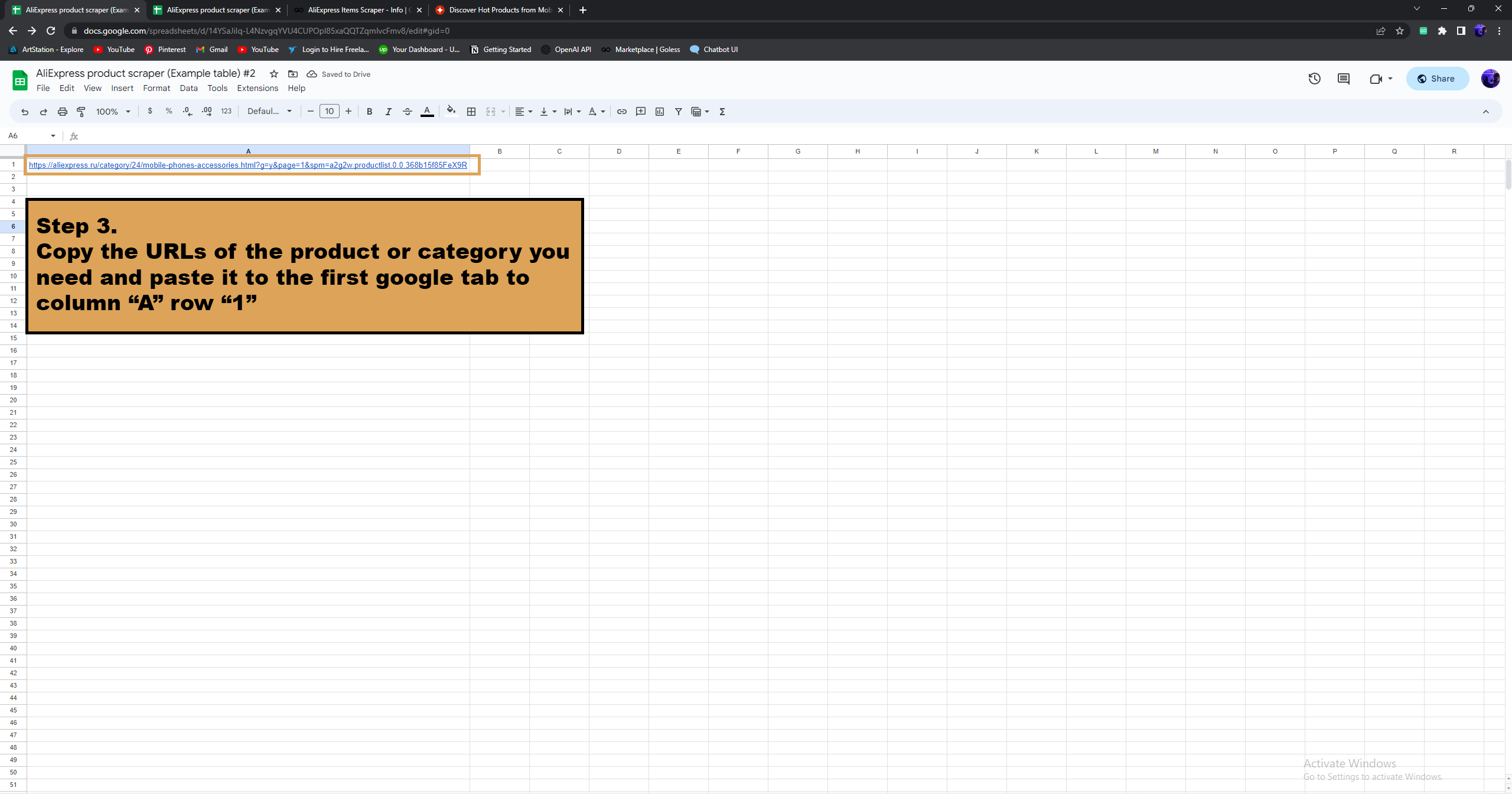This screenshot has width=1512, height=794.
Task: Click the Share button
Action: pos(1437,79)
